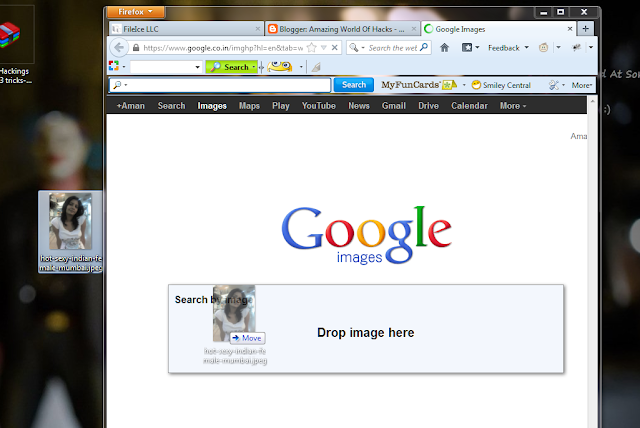
Task: Open the toolbar search combo box dropdown
Action: click(x=198, y=67)
